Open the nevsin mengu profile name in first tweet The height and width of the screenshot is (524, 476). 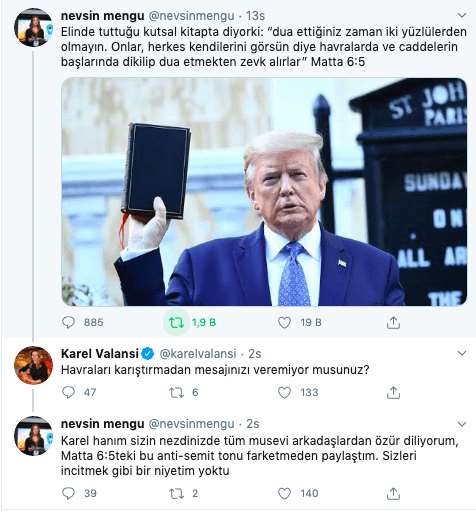click(102, 15)
